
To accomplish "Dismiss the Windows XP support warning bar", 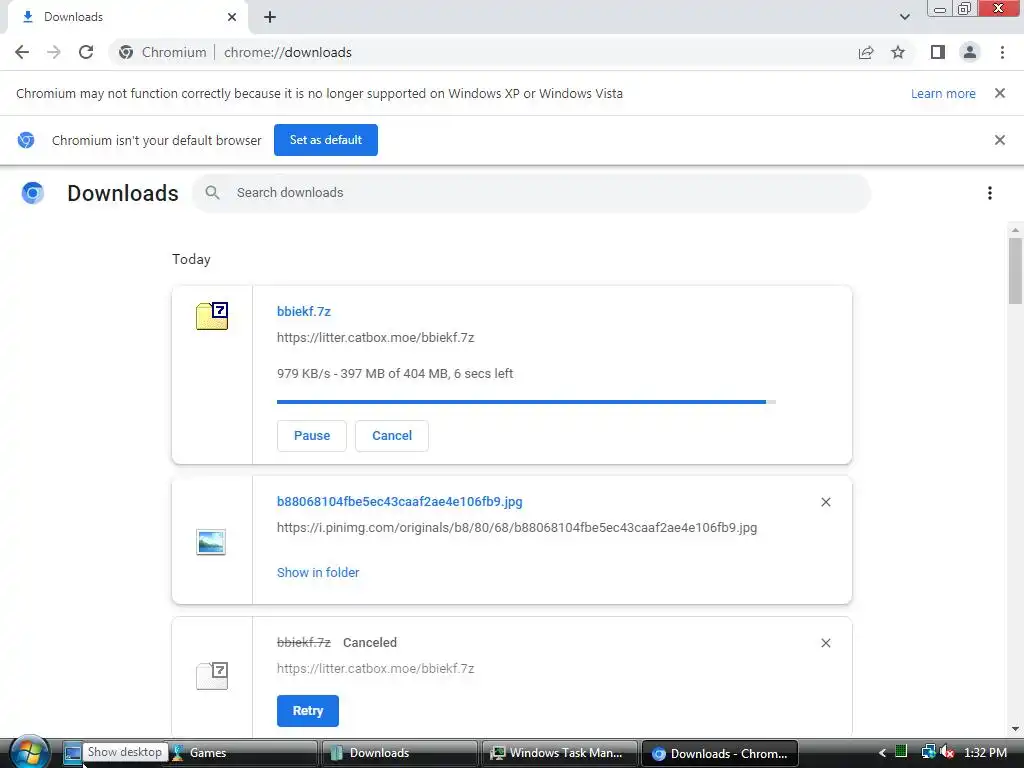I will (1000, 93).
